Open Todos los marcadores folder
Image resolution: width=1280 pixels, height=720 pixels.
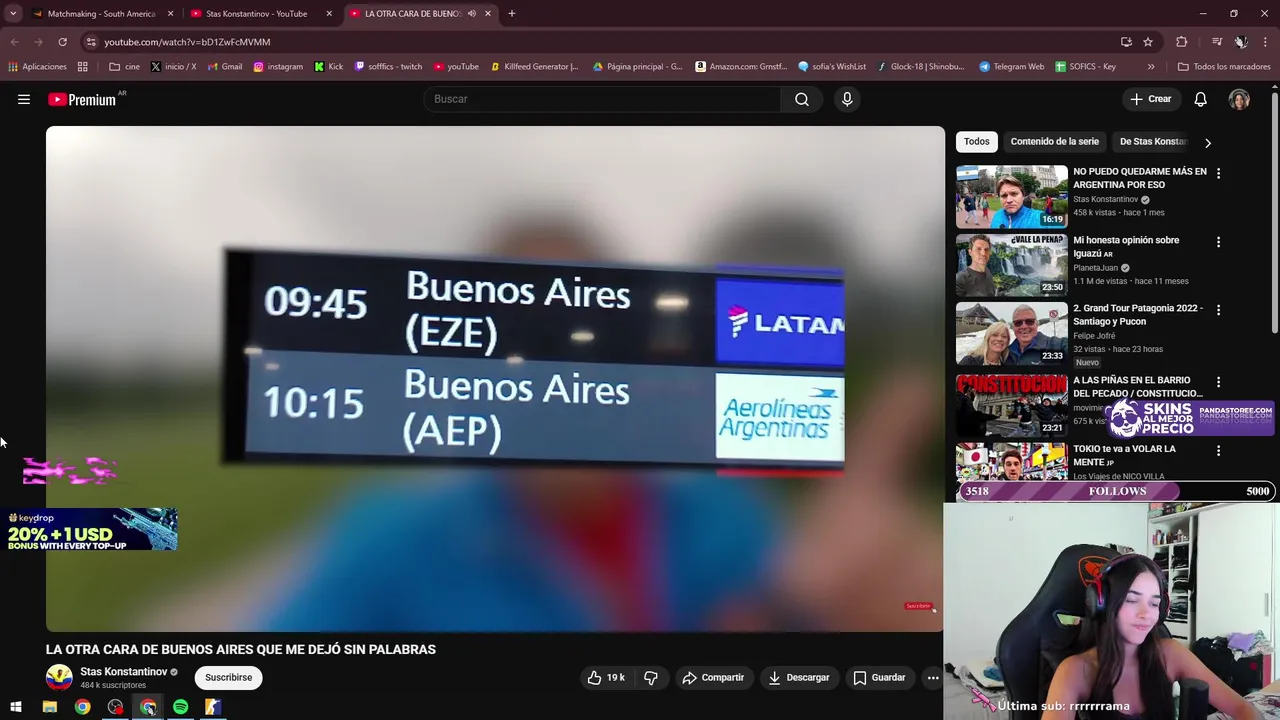click(x=1224, y=67)
